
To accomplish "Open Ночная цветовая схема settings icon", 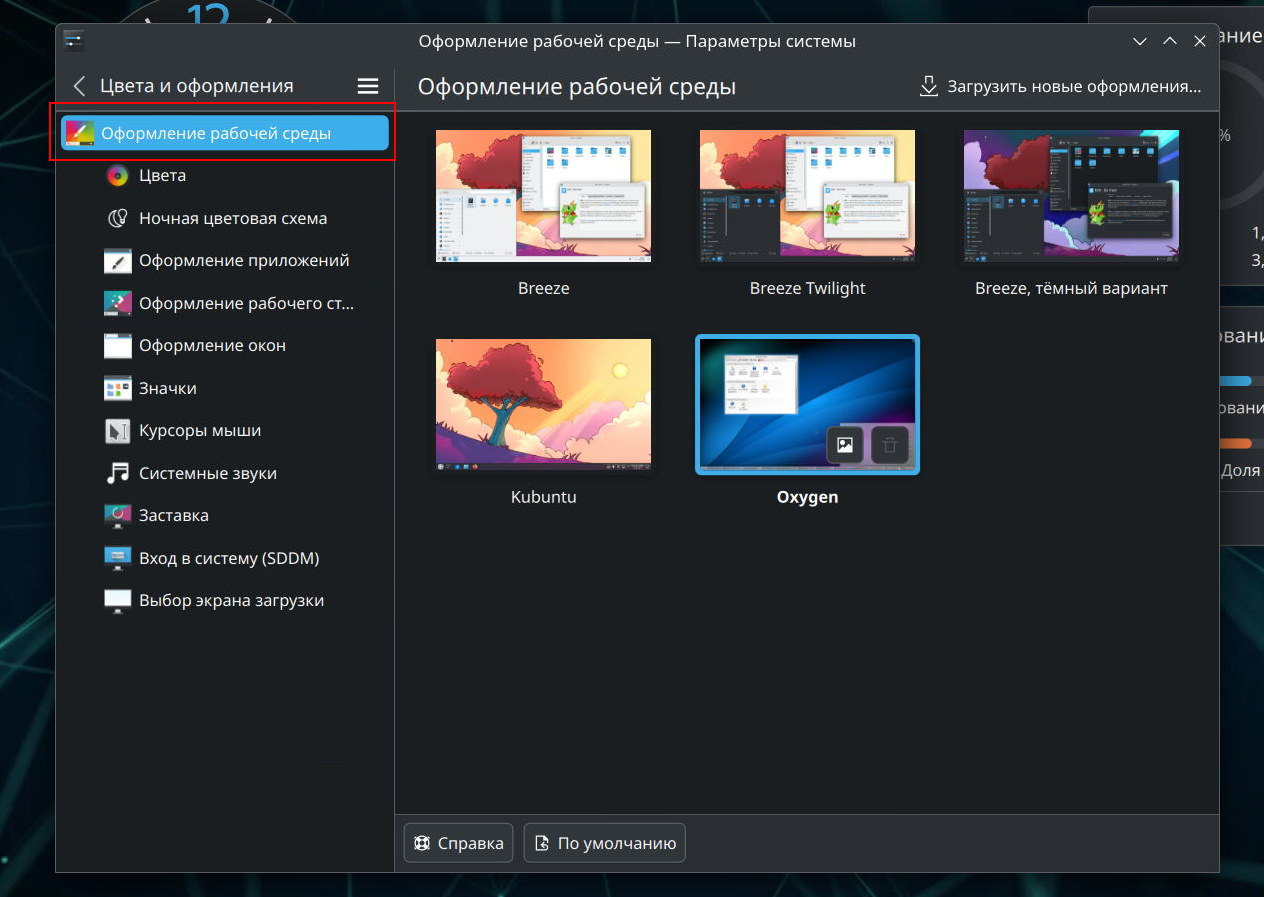I will (x=118, y=218).
